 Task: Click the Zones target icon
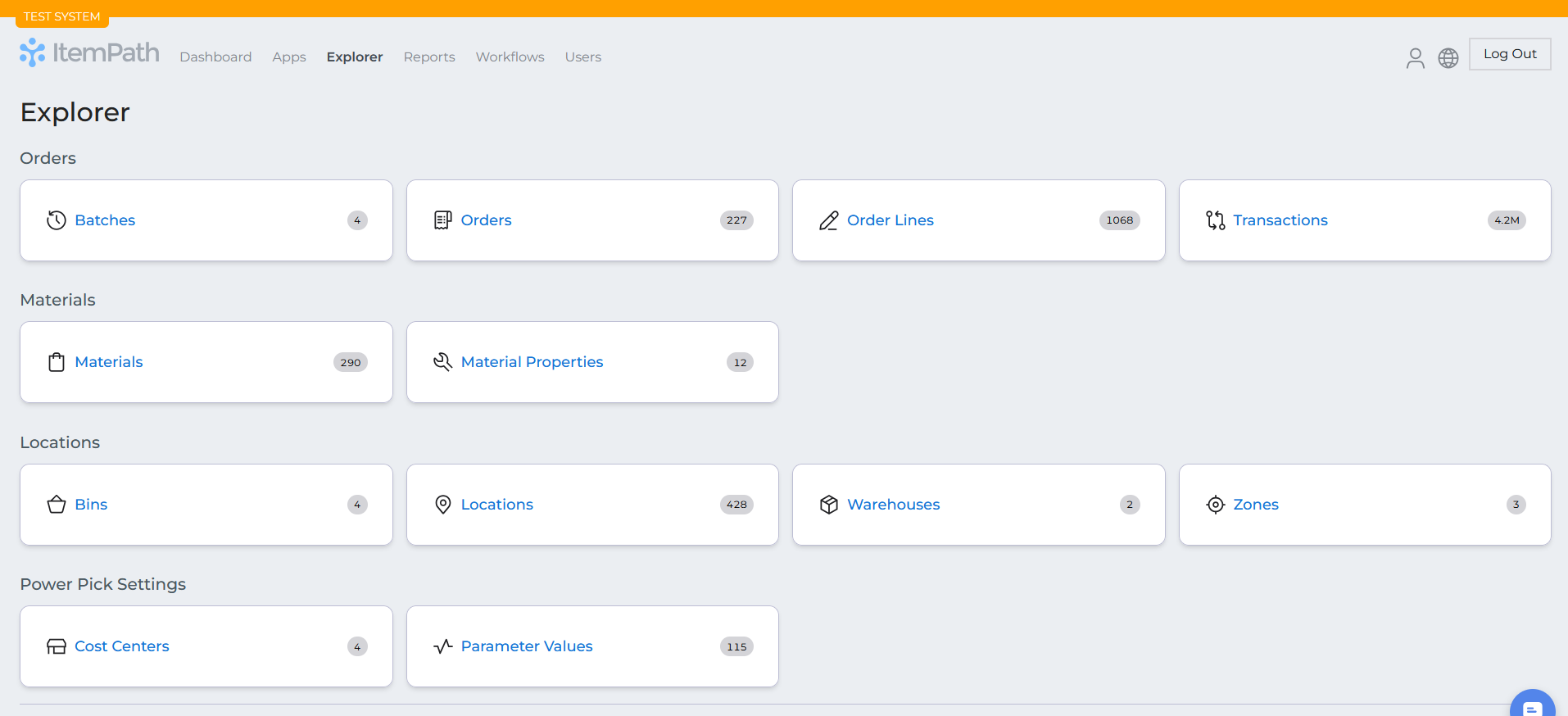(1215, 505)
